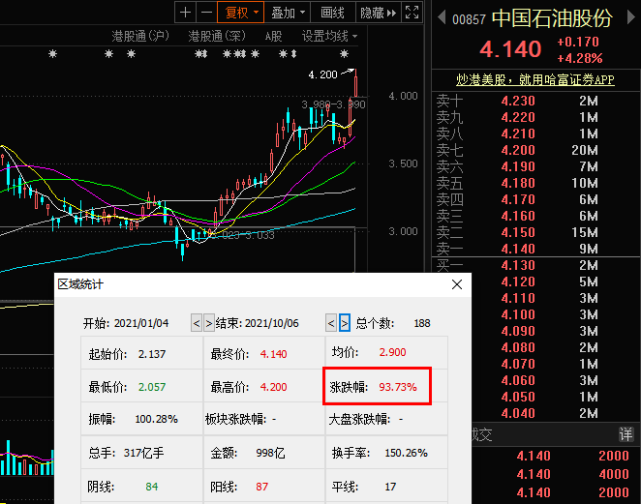Move start date later with right arrow
Image resolution: width=641 pixels, height=504 pixels.
(208, 323)
